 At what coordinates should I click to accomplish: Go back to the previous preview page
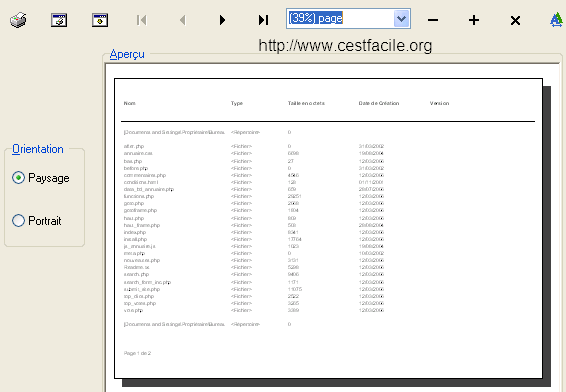(183, 20)
